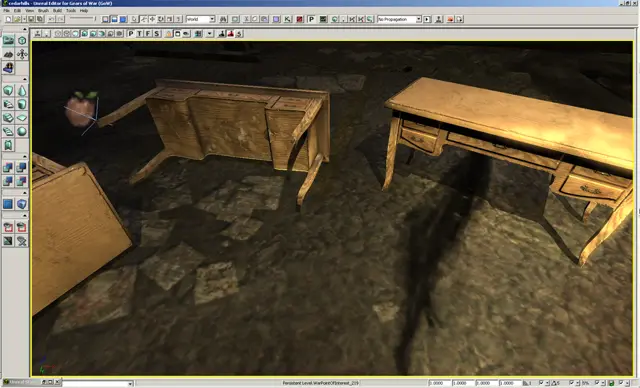640x388 pixels.
Task: Select the Sheet brush builder
Action: [x=22, y=118]
